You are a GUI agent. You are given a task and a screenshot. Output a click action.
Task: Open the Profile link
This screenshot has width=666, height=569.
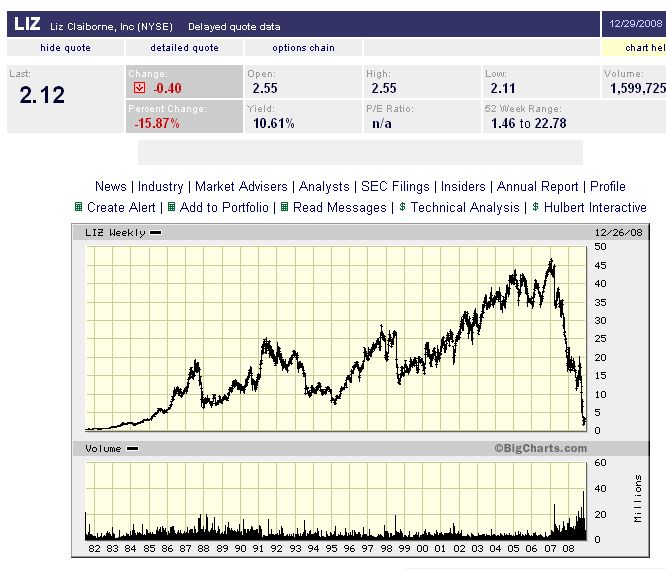pos(608,186)
